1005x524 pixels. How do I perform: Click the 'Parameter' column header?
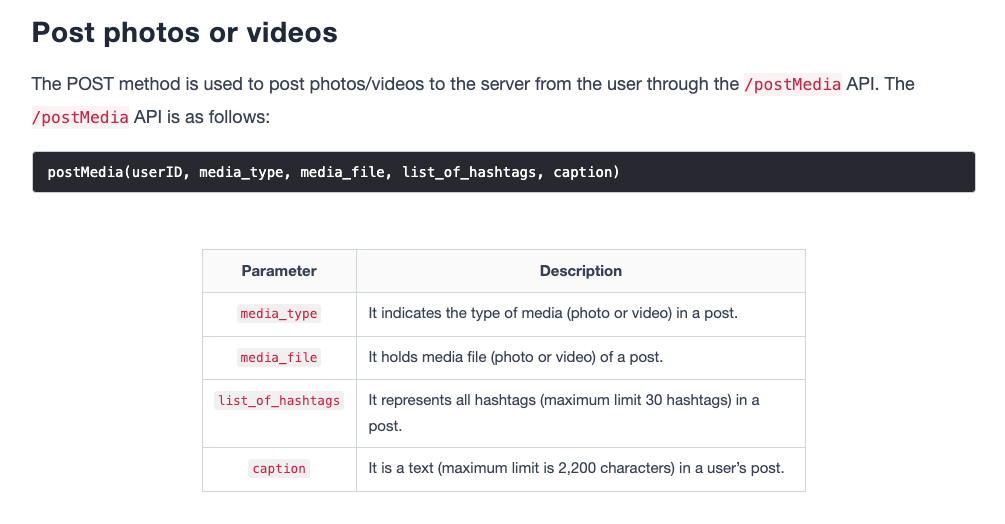(x=279, y=271)
